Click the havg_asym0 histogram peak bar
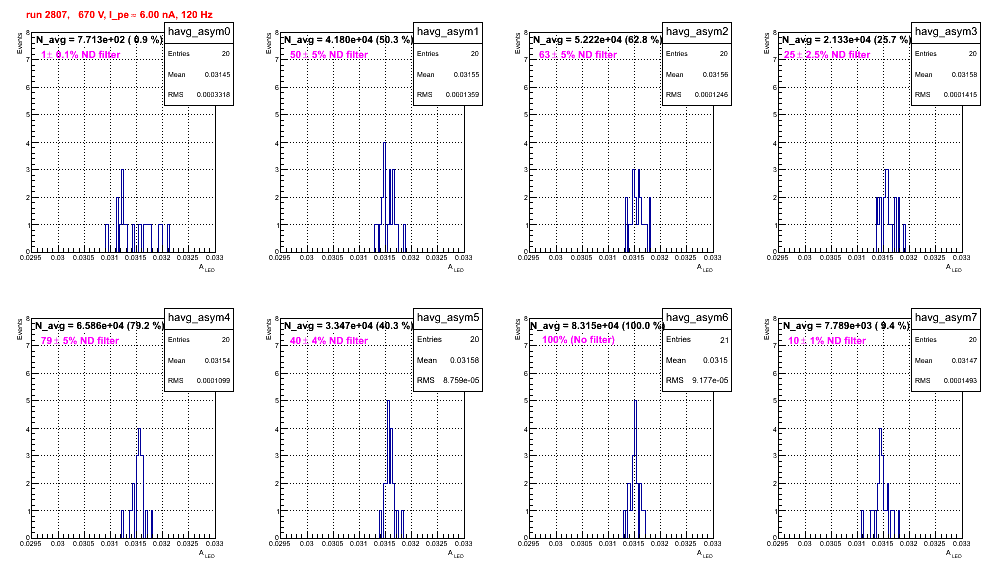The height and width of the screenshot is (572, 996). click(x=122, y=210)
